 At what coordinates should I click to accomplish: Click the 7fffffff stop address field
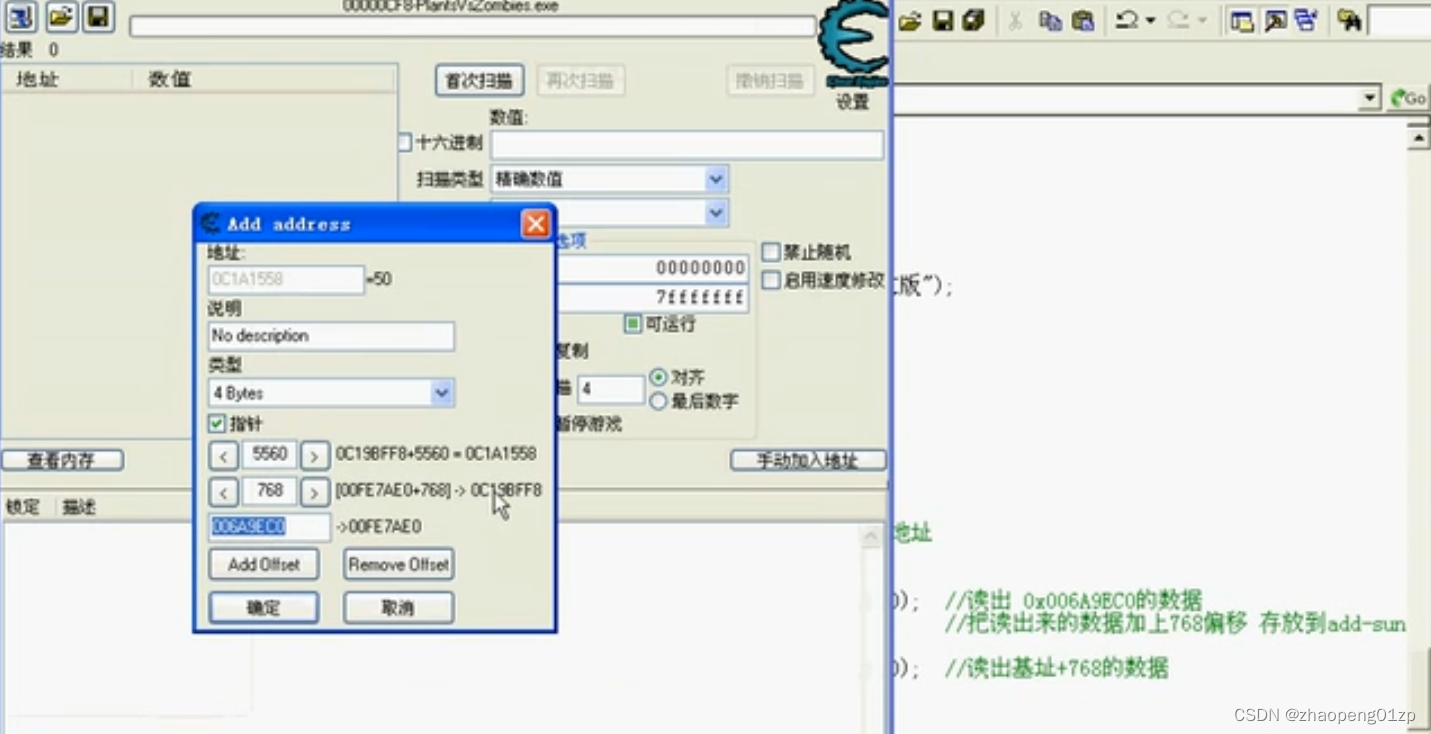652,298
